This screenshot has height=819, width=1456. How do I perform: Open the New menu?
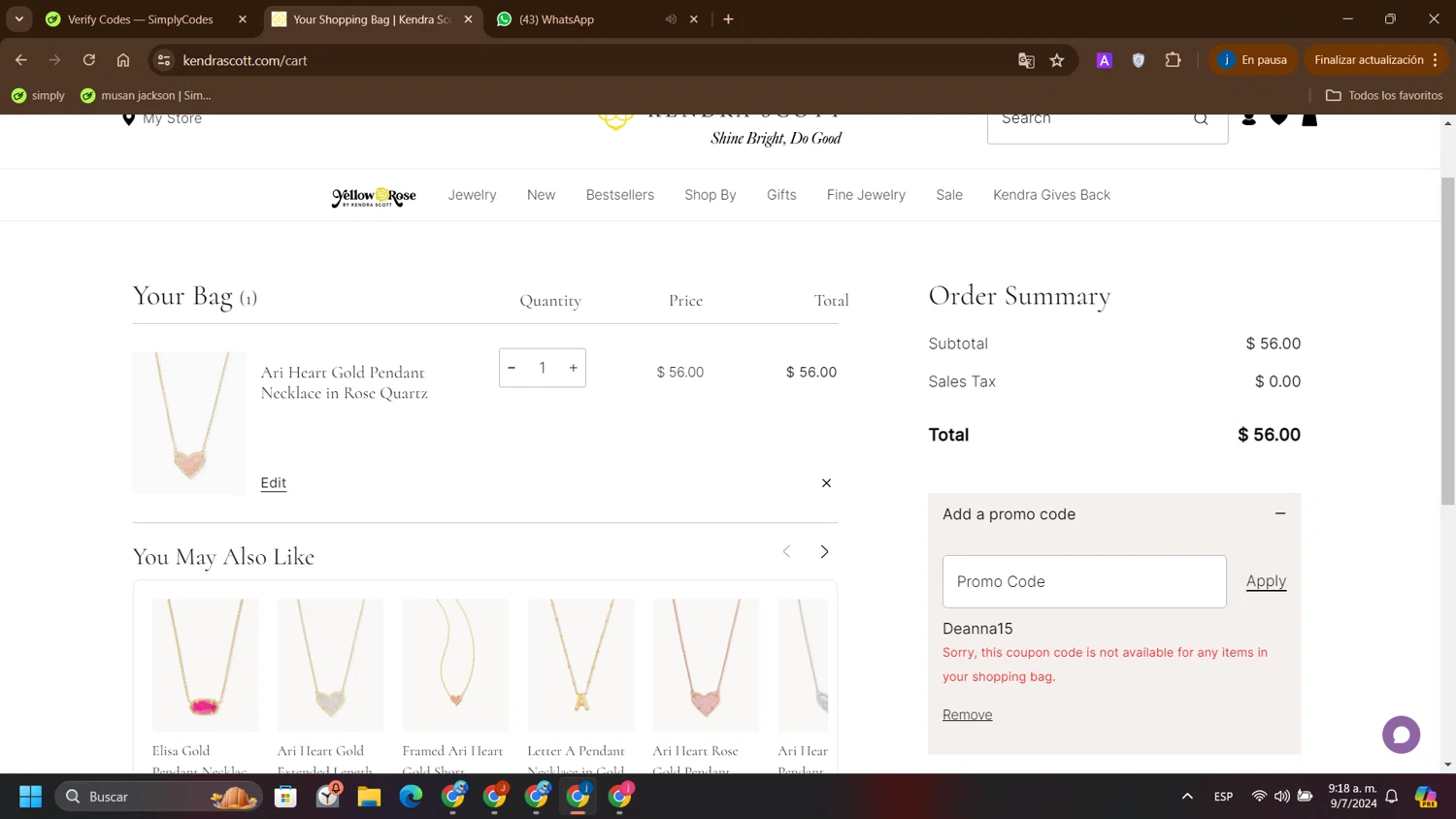tap(541, 195)
